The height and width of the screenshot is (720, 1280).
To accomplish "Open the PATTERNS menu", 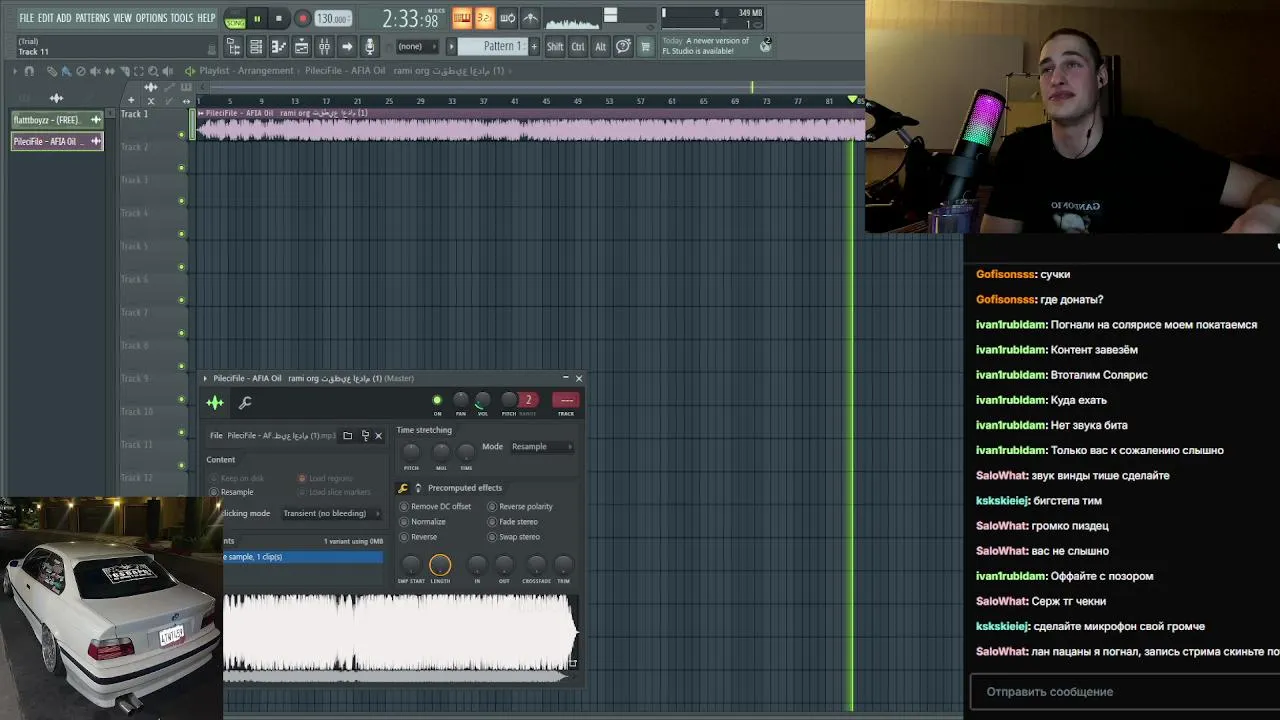I will pos(92,18).
